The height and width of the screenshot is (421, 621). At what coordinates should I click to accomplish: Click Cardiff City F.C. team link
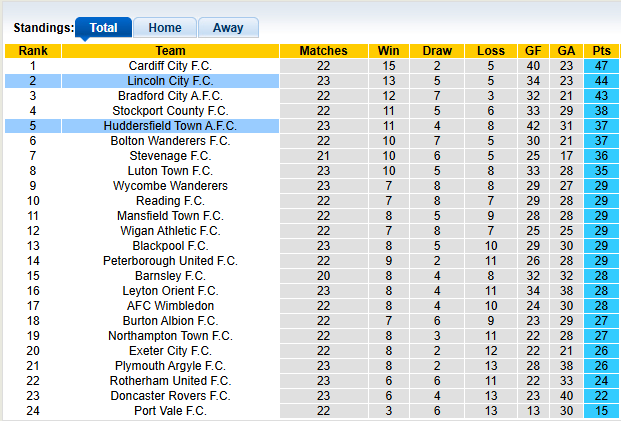click(x=170, y=66)
